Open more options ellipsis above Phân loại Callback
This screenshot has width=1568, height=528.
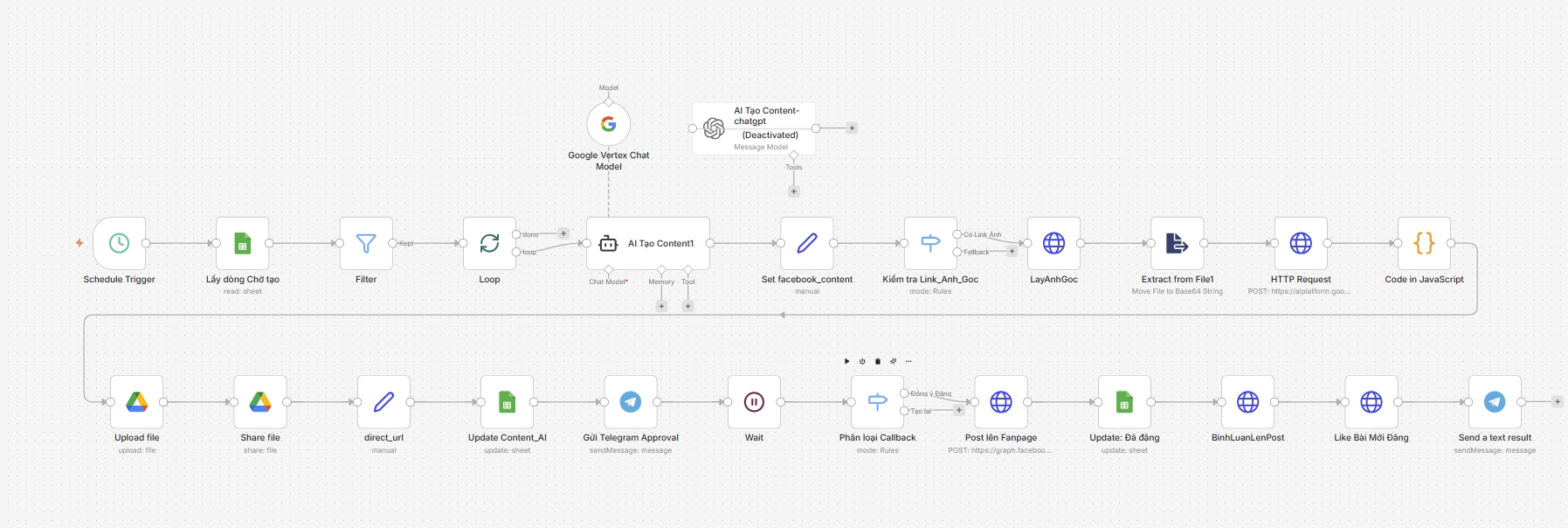click(x=908, y=361)
